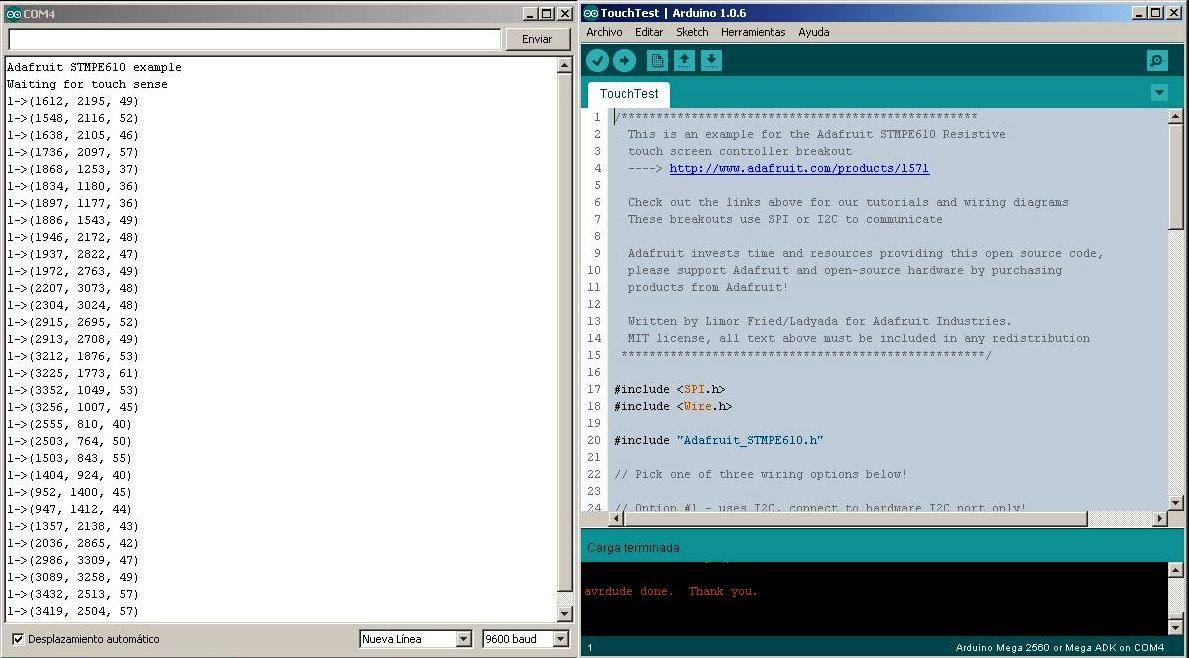Screen dimensions: 1189x658
Task: Click code editor vertical scrollbar down arrow
Action: pyautogui.click(x=1175, y=502)
